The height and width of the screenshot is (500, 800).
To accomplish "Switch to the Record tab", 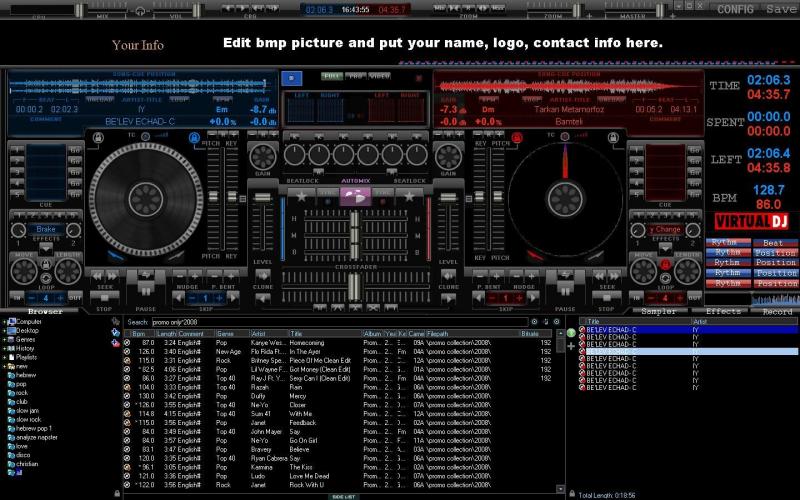I will coord(778,311).
